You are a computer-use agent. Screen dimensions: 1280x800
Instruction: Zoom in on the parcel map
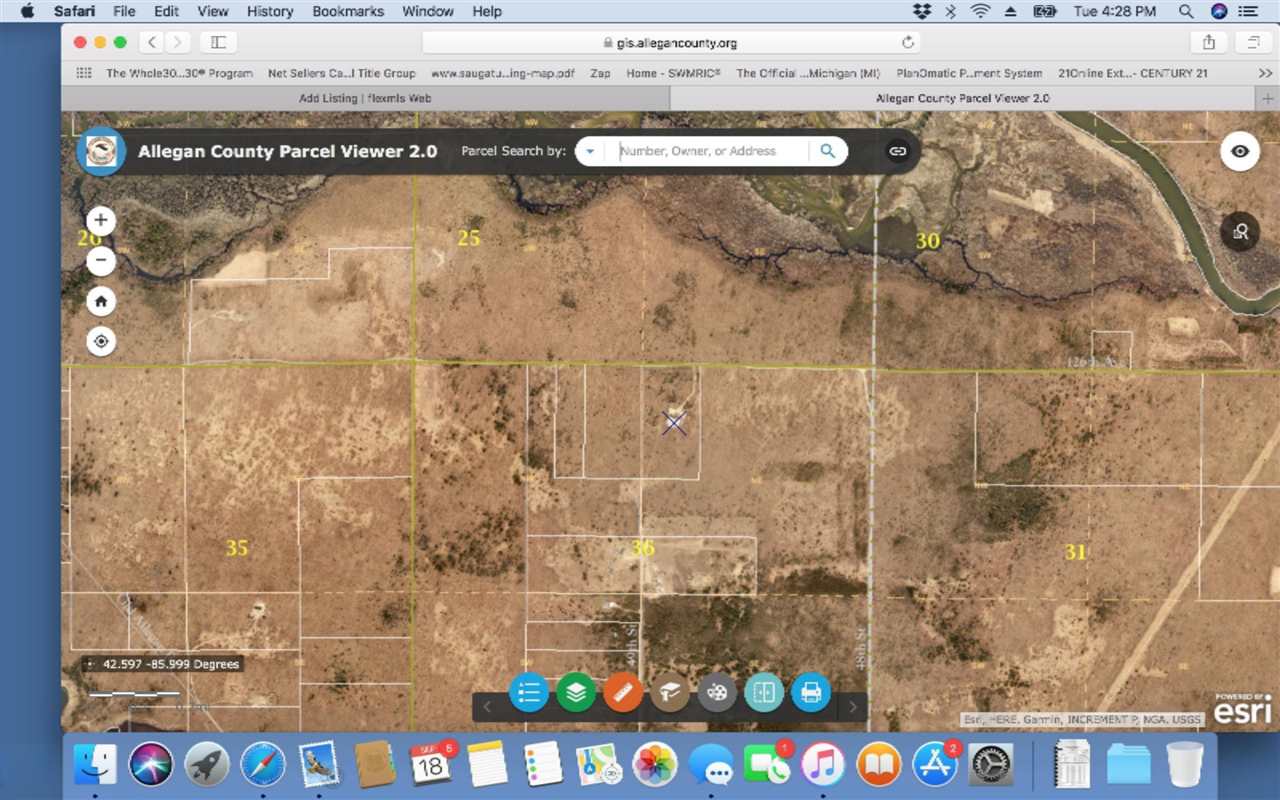pos(101,221)
